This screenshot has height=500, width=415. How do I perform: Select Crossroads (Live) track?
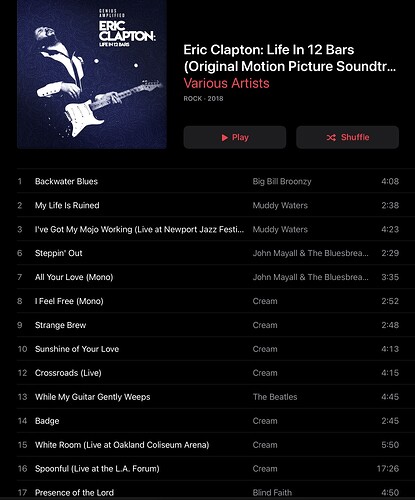(208, 373)
